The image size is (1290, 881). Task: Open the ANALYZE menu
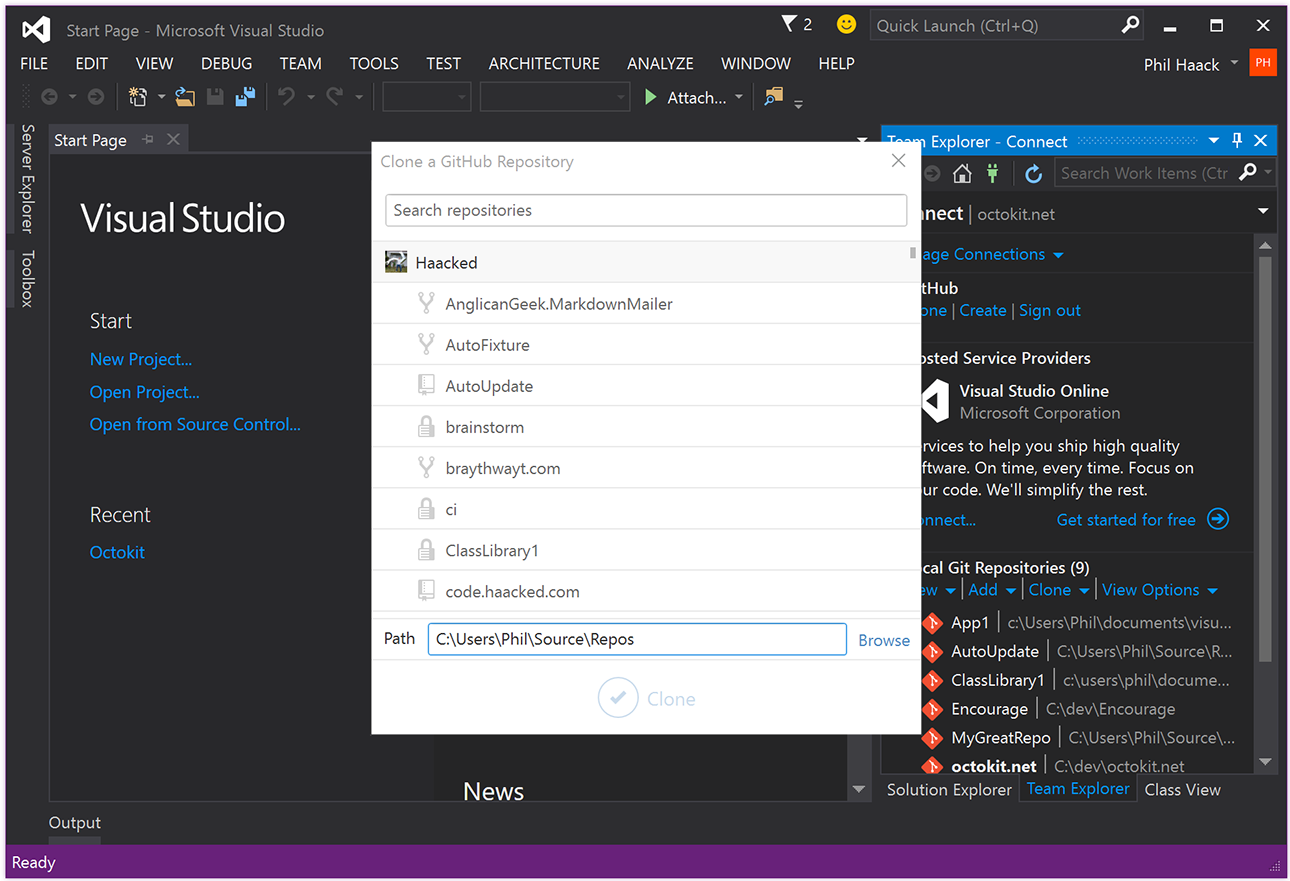pos(660,63)
